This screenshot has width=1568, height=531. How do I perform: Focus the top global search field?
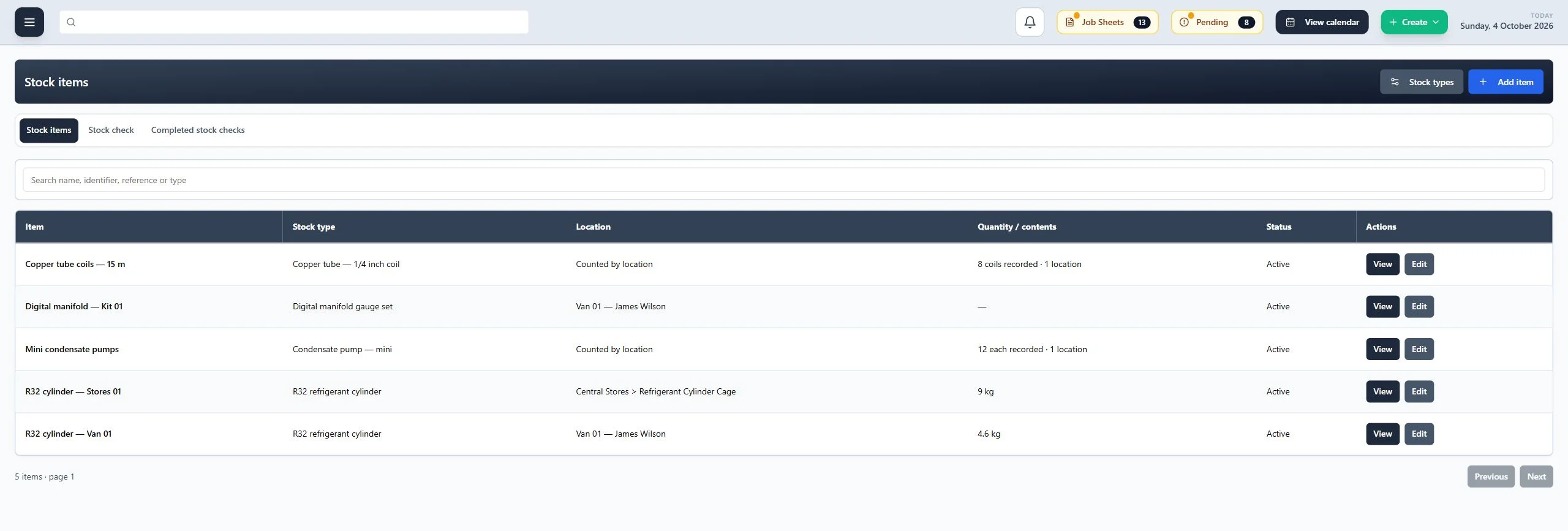click(x=294, y=22)
